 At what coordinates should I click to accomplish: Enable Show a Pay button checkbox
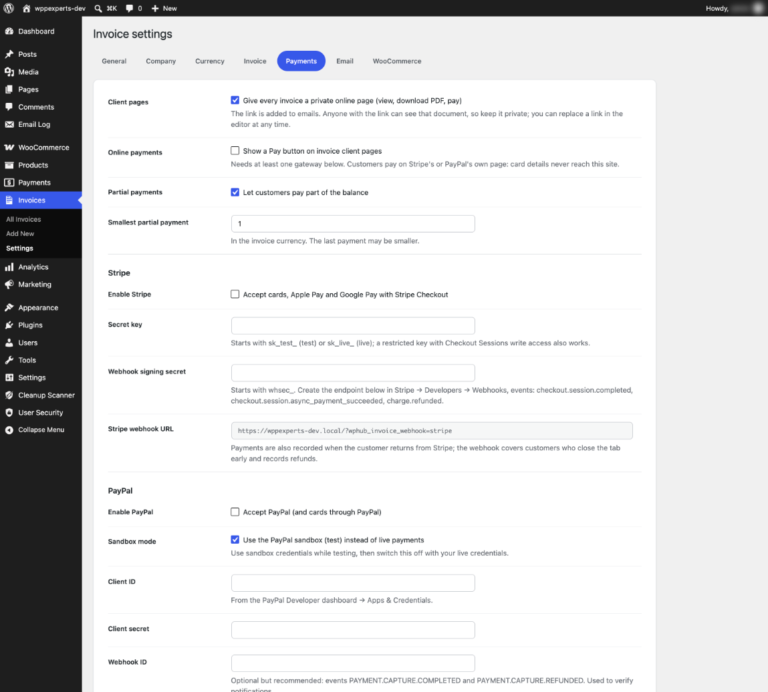235,151
